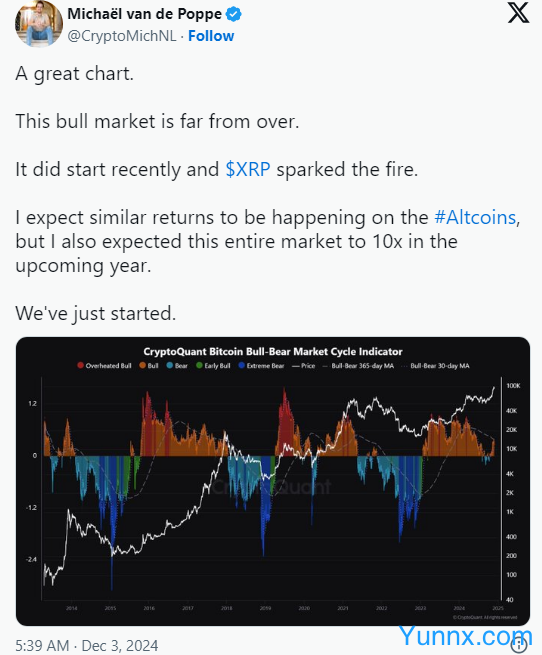Toggle the green Early Bull legend

pyautogui.click(x=213, y=366)
